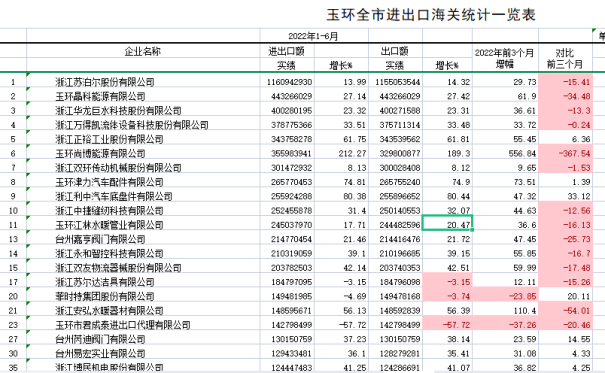Select 浙江永和智控科技有限公司 cell
Viewport: 605px width, 373px height.
tap(109, 253)
